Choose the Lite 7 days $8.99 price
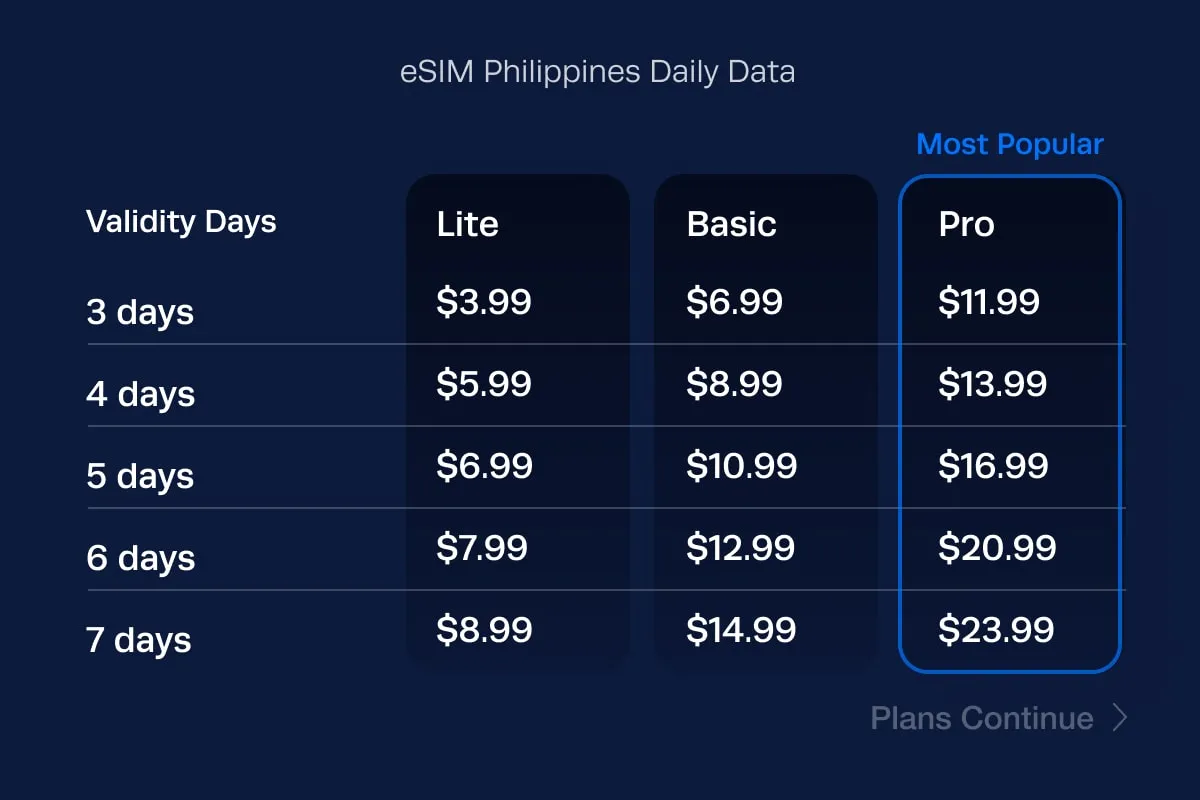 coord(483,630)
